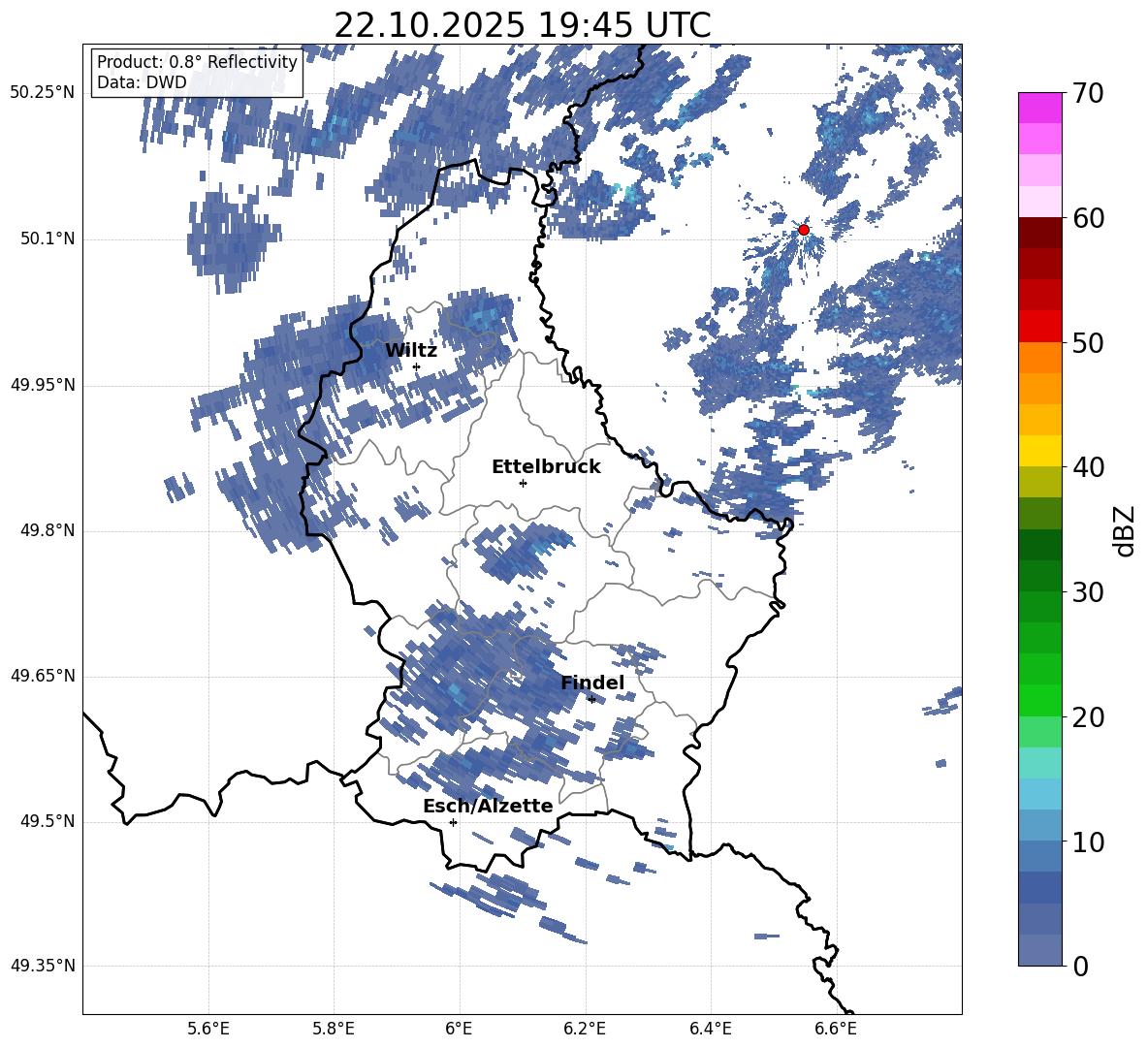Click the 49.95°N latitude label
Viewport: 1148px width, 1048px height.
[43, 385]
